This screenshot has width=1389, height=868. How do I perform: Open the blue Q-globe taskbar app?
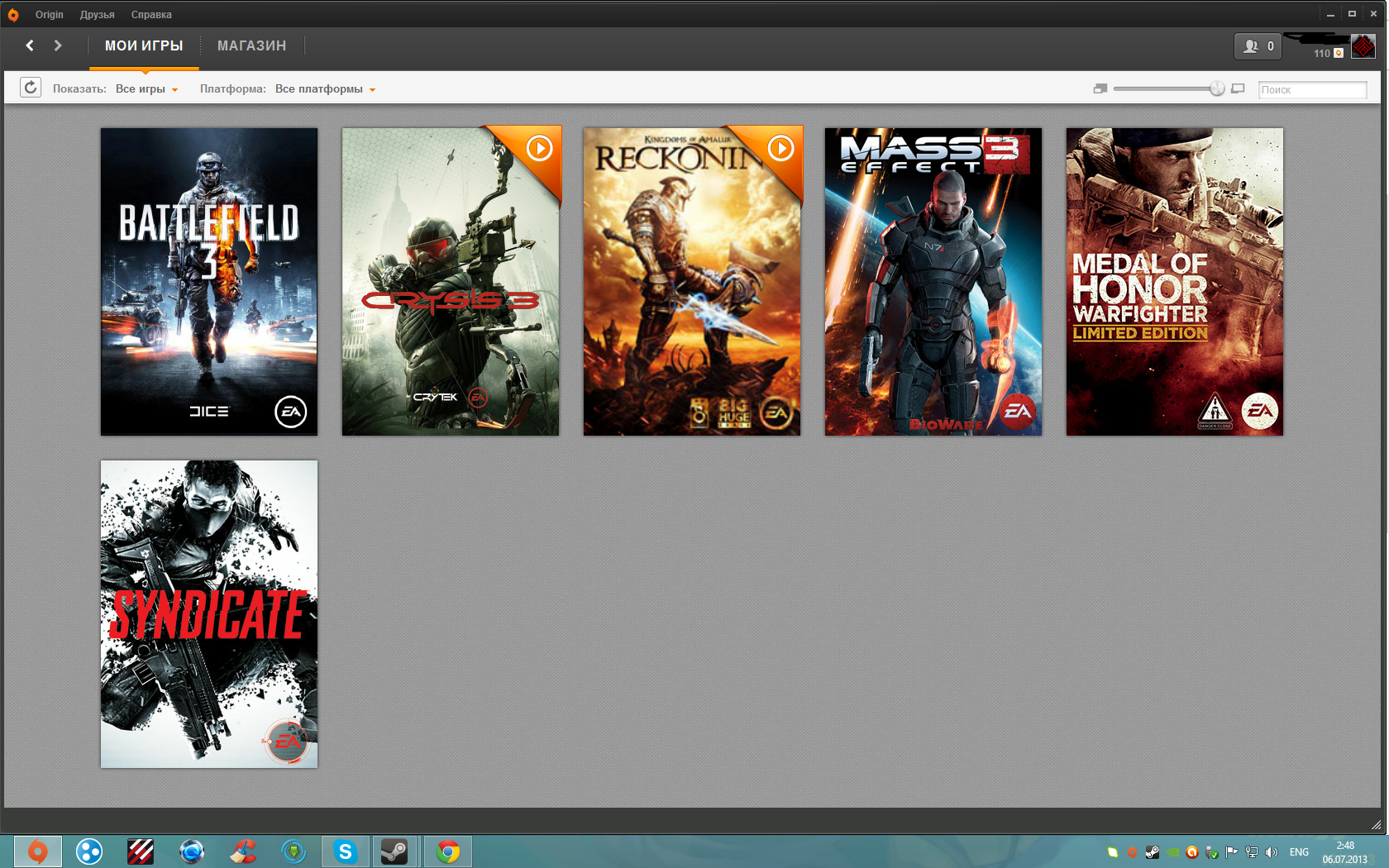[192, 851]
